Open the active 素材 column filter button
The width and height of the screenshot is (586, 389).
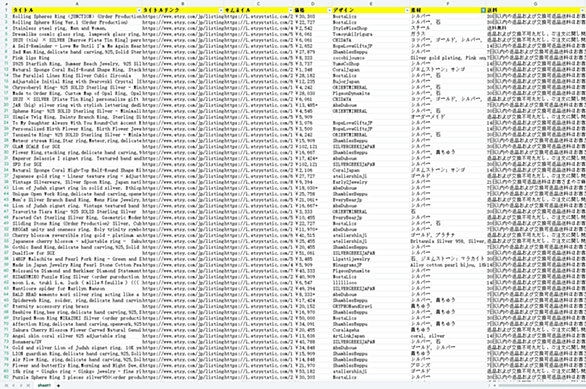click(x=483, y=10)
